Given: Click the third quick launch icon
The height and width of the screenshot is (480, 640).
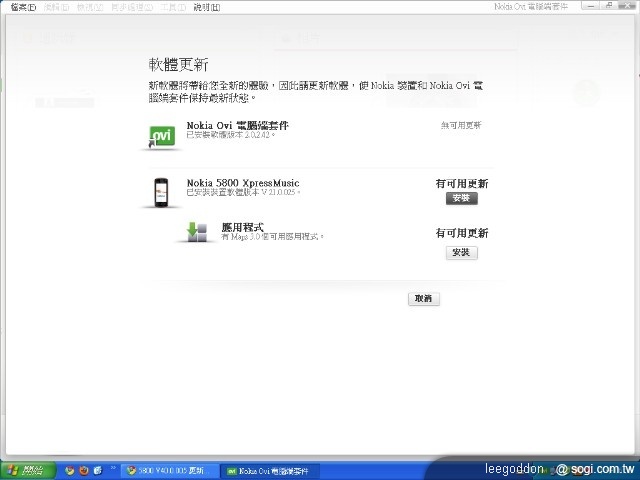Looking at the screenshot, I should (x=98, y=469).
